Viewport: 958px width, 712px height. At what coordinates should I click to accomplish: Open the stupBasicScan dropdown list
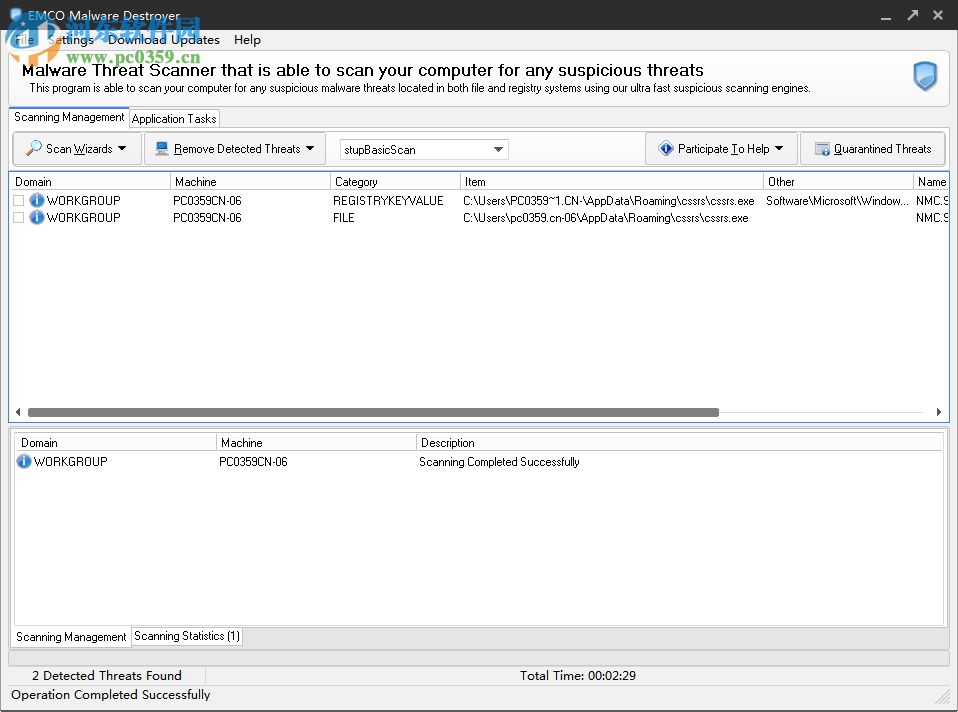click(497, 149)
